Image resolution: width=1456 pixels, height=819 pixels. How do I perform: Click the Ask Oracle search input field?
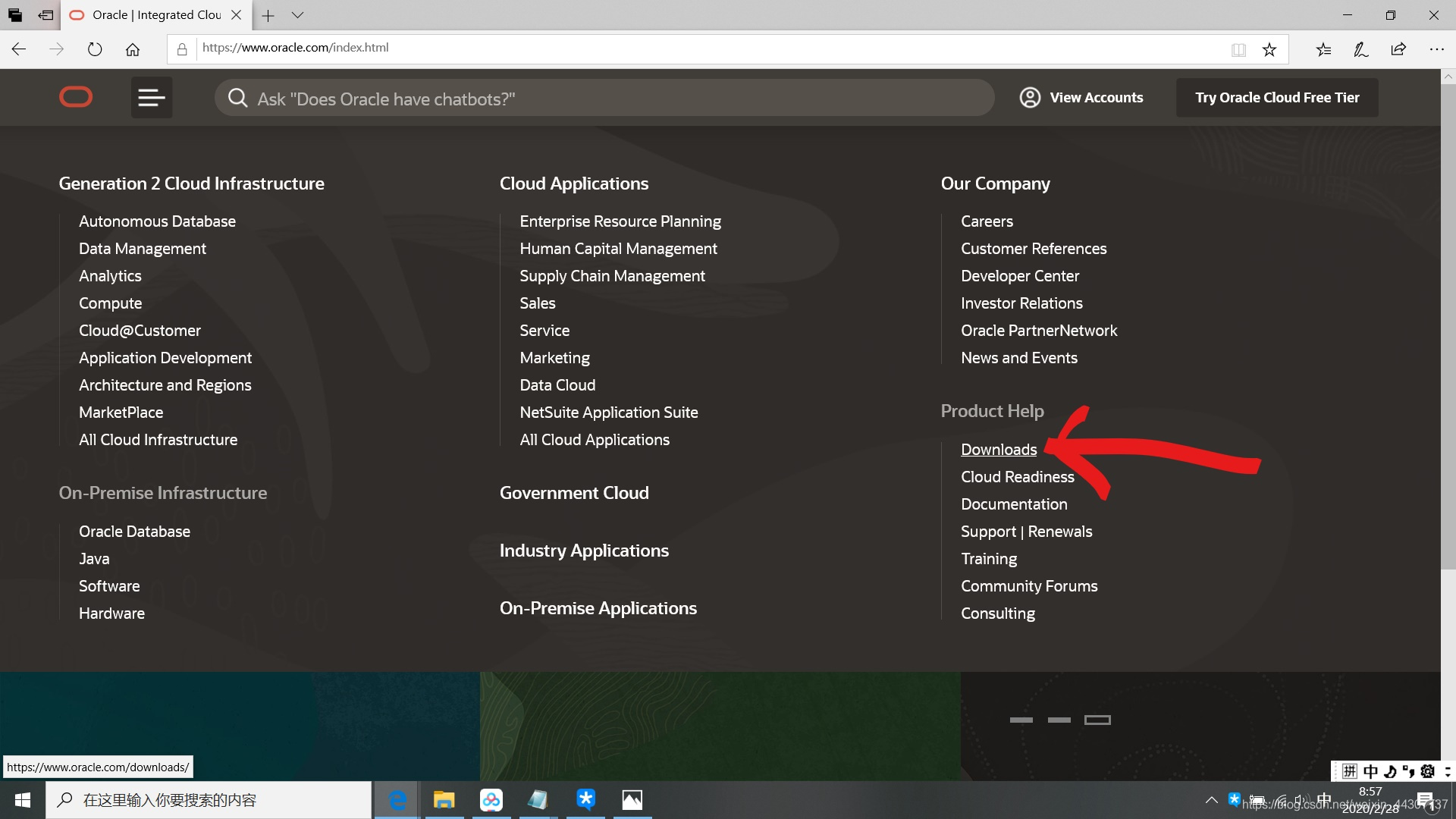click(x=604, y=98)
